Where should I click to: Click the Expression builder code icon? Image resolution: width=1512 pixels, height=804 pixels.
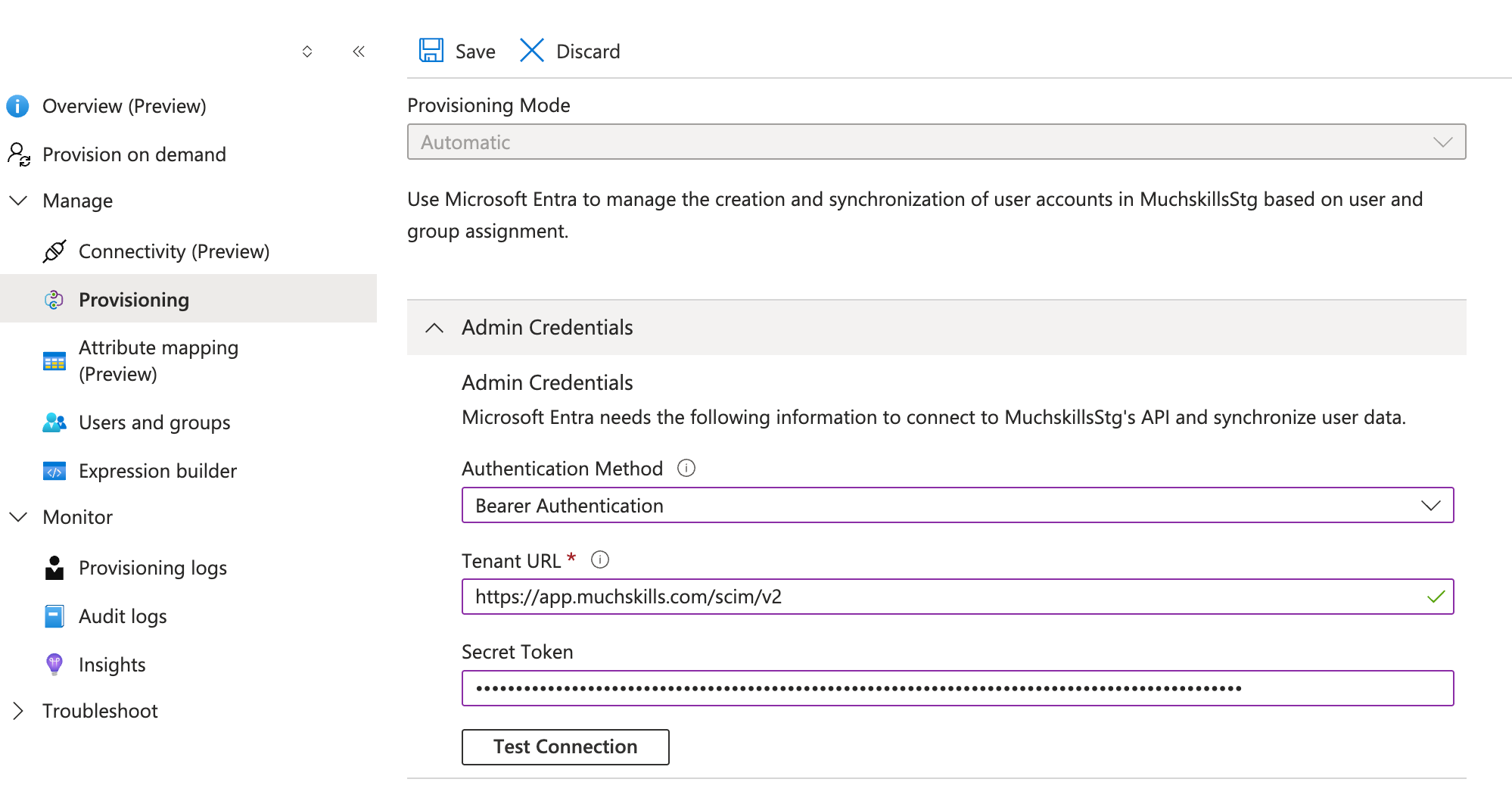pyautogui.click(x=54, y=471)
